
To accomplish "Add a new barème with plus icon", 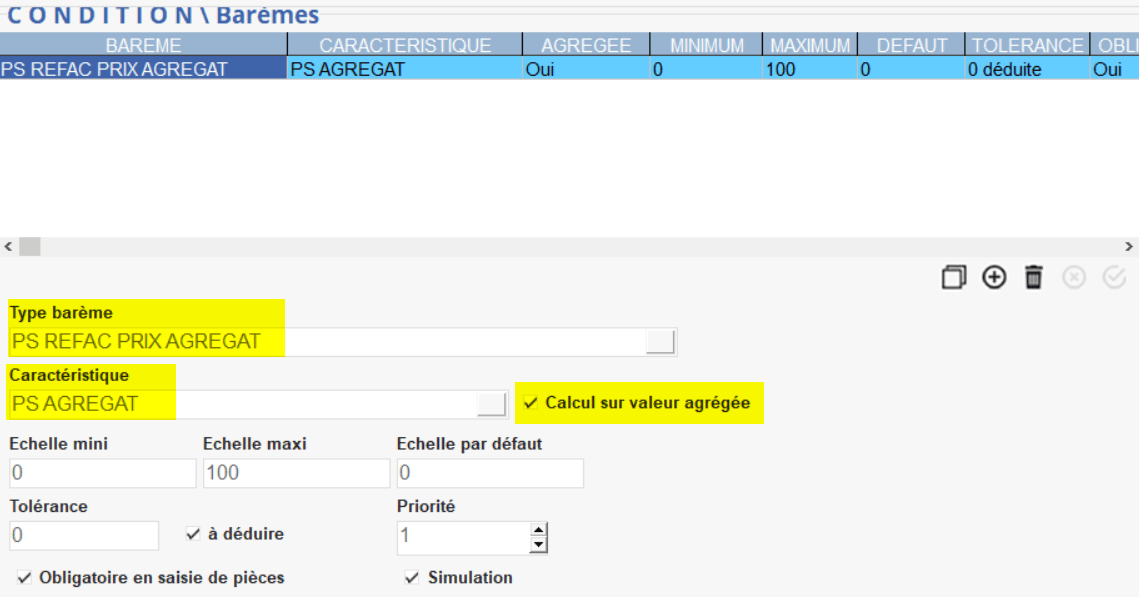I will [994, 278].
